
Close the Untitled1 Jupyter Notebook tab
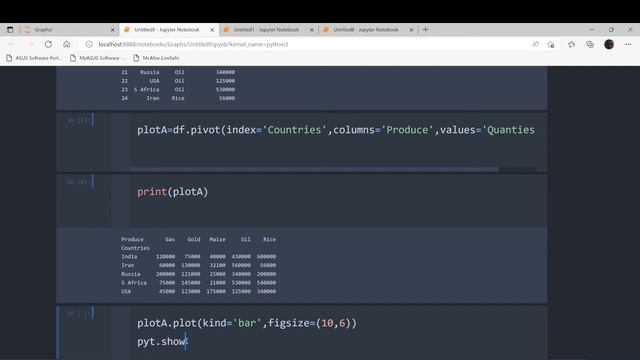312,30
